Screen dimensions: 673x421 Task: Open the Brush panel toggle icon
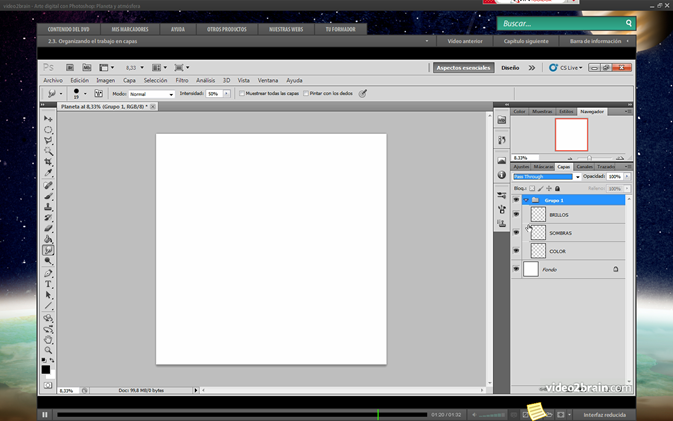(x=98, y=94)
